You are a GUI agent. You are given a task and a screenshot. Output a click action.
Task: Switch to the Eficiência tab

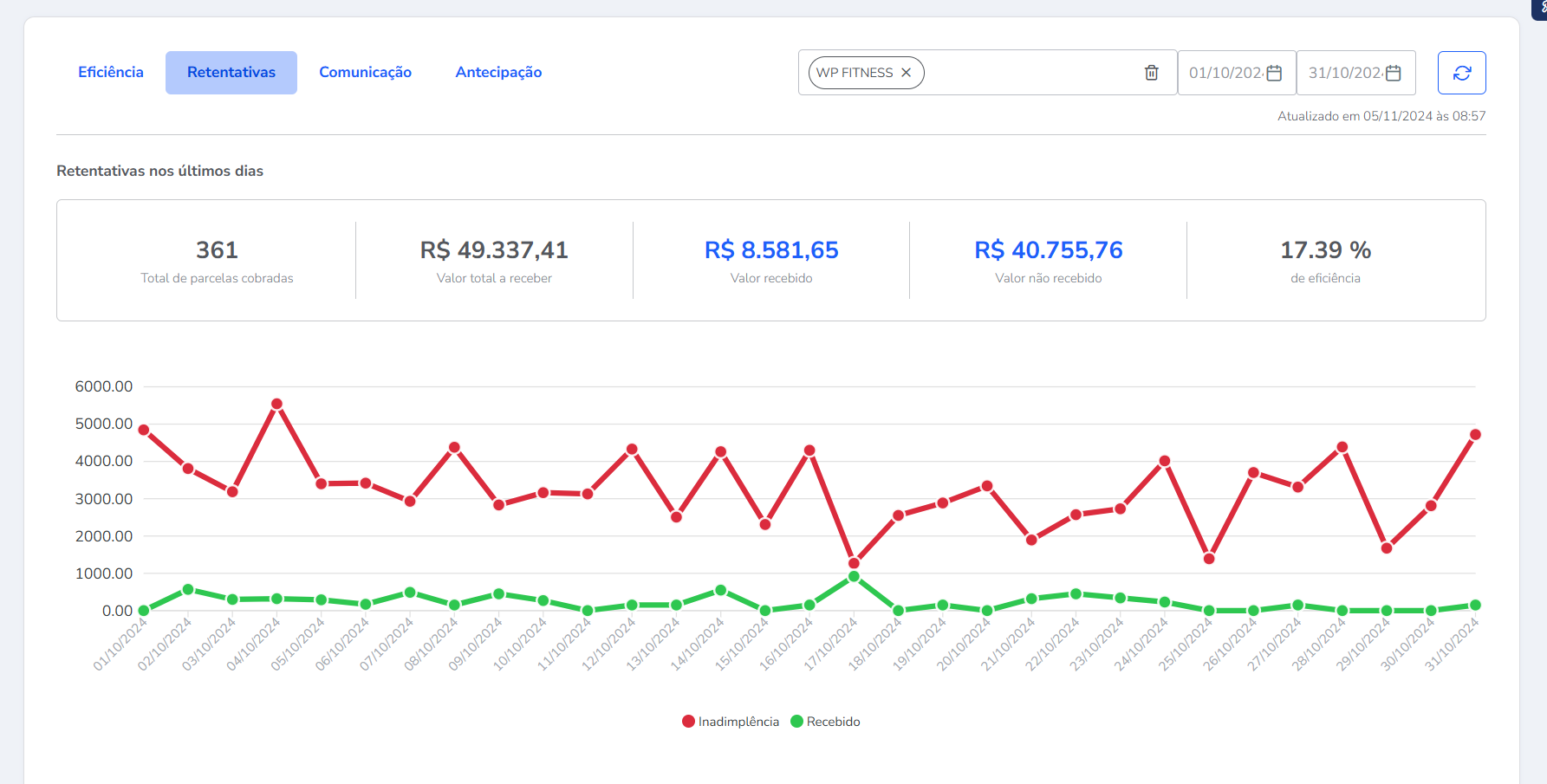111,73
